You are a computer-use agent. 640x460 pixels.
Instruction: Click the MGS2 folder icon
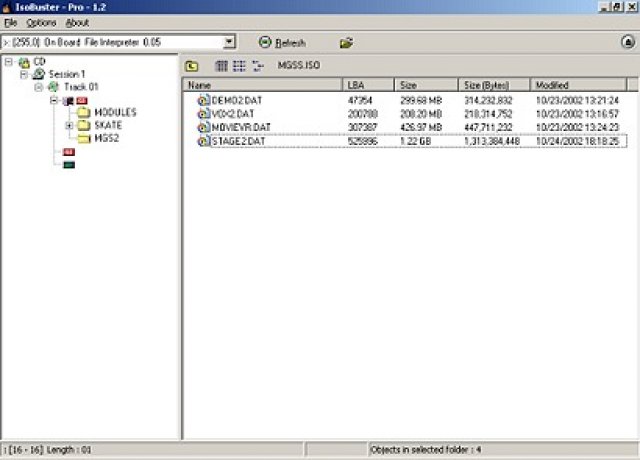tap(84, 138)
